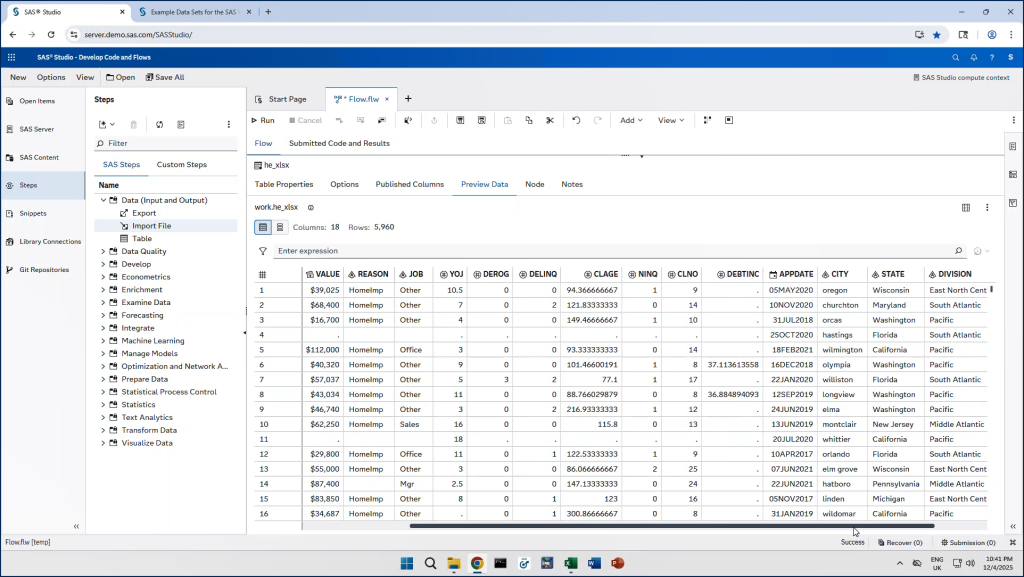This screenshot has height=577, width=1024.
Task: Switch to table view toggle
Action: (263, 227)
